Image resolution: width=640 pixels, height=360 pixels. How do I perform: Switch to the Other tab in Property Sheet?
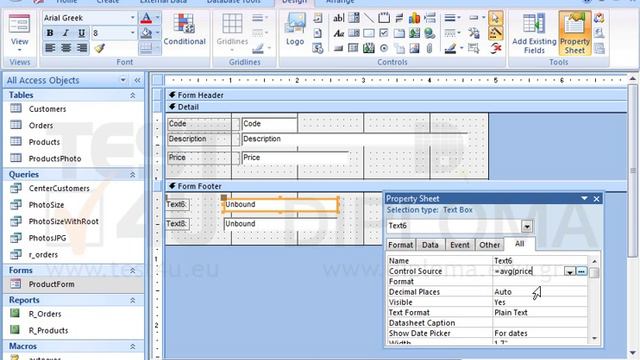(x=489, y=245)
